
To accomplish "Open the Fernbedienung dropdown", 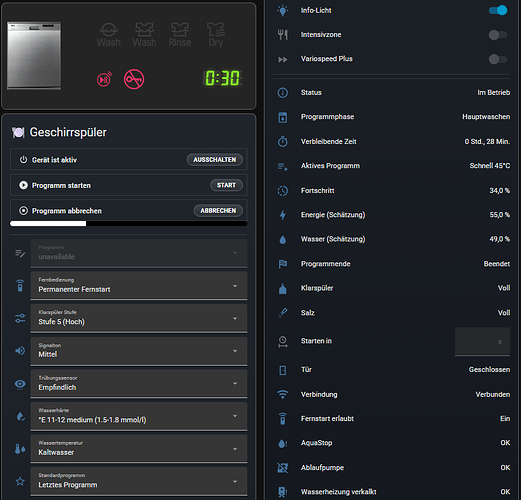I will point(139,285).
